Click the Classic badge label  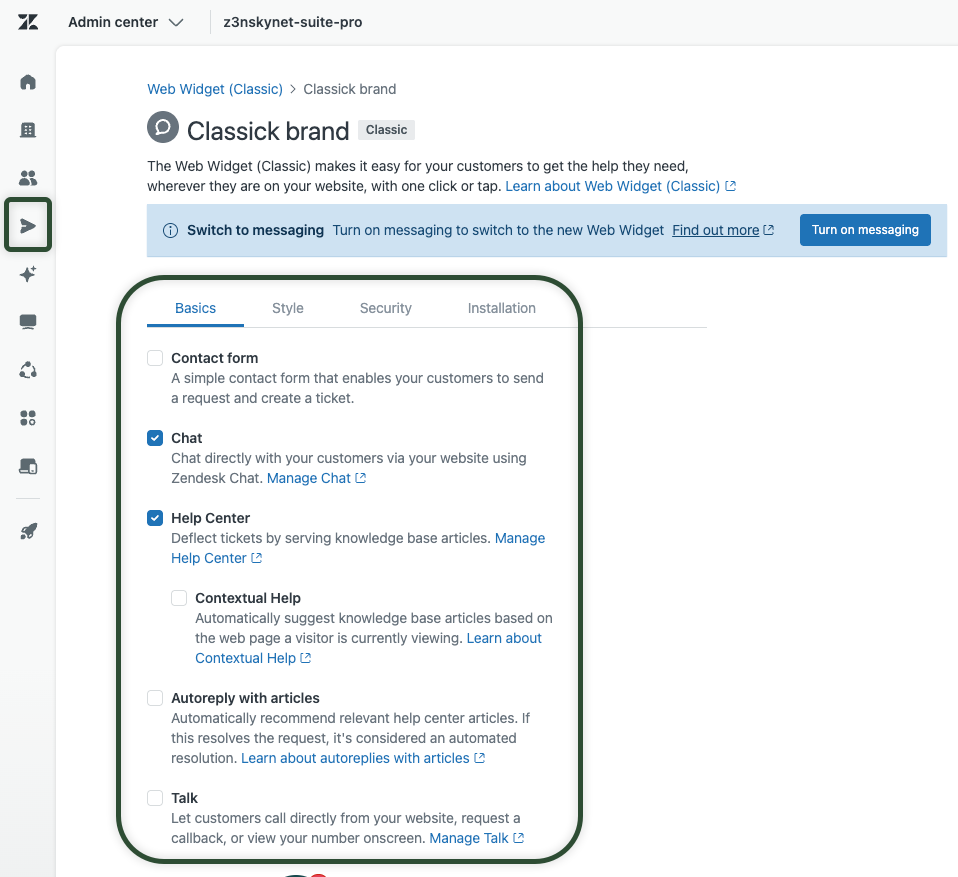point(386,130)
